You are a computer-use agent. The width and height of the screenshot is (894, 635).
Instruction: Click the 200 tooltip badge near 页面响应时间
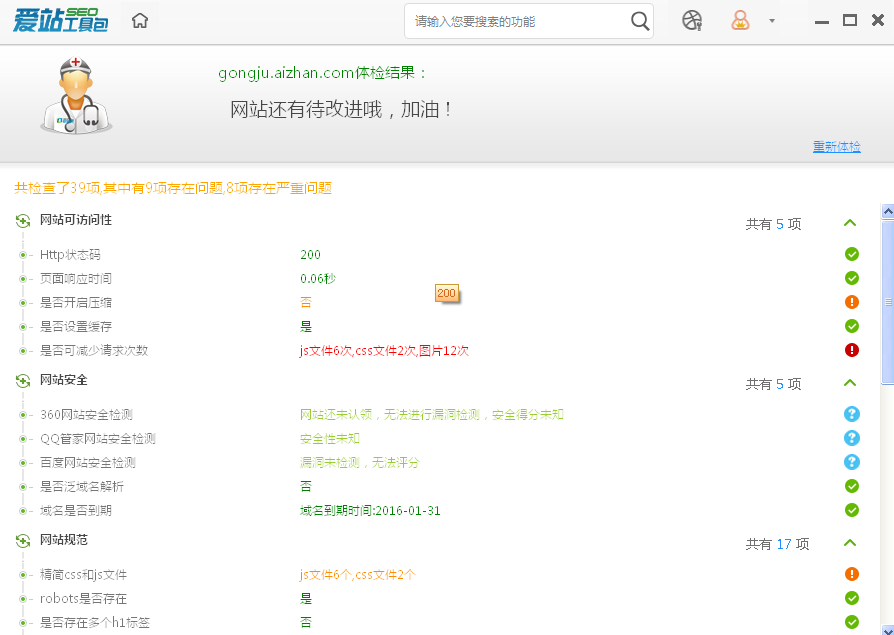click(x=446, y=293)
